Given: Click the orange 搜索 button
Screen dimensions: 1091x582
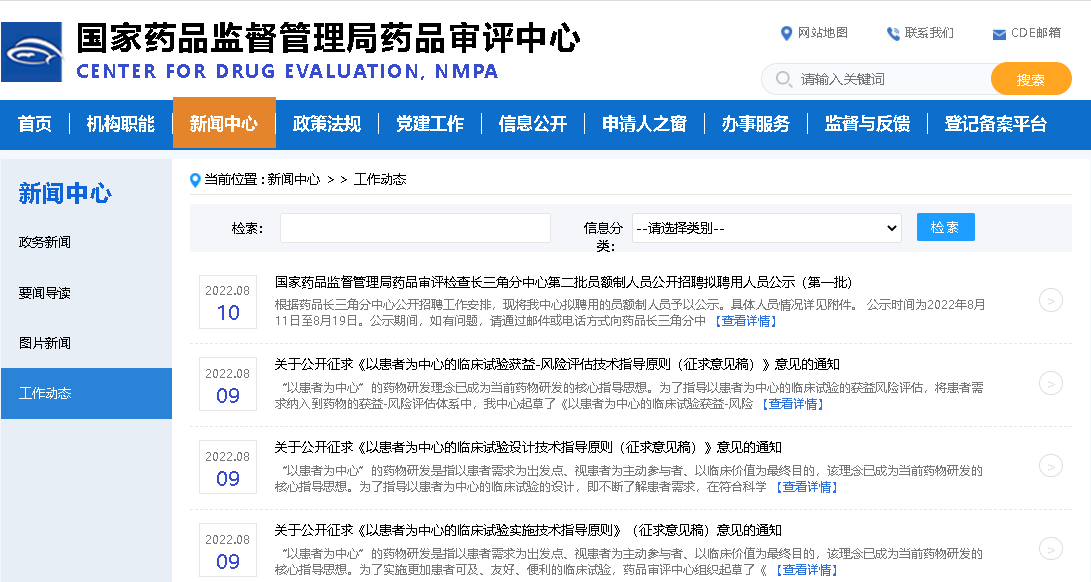Looking at the screenshot, I should [1031, 79].
